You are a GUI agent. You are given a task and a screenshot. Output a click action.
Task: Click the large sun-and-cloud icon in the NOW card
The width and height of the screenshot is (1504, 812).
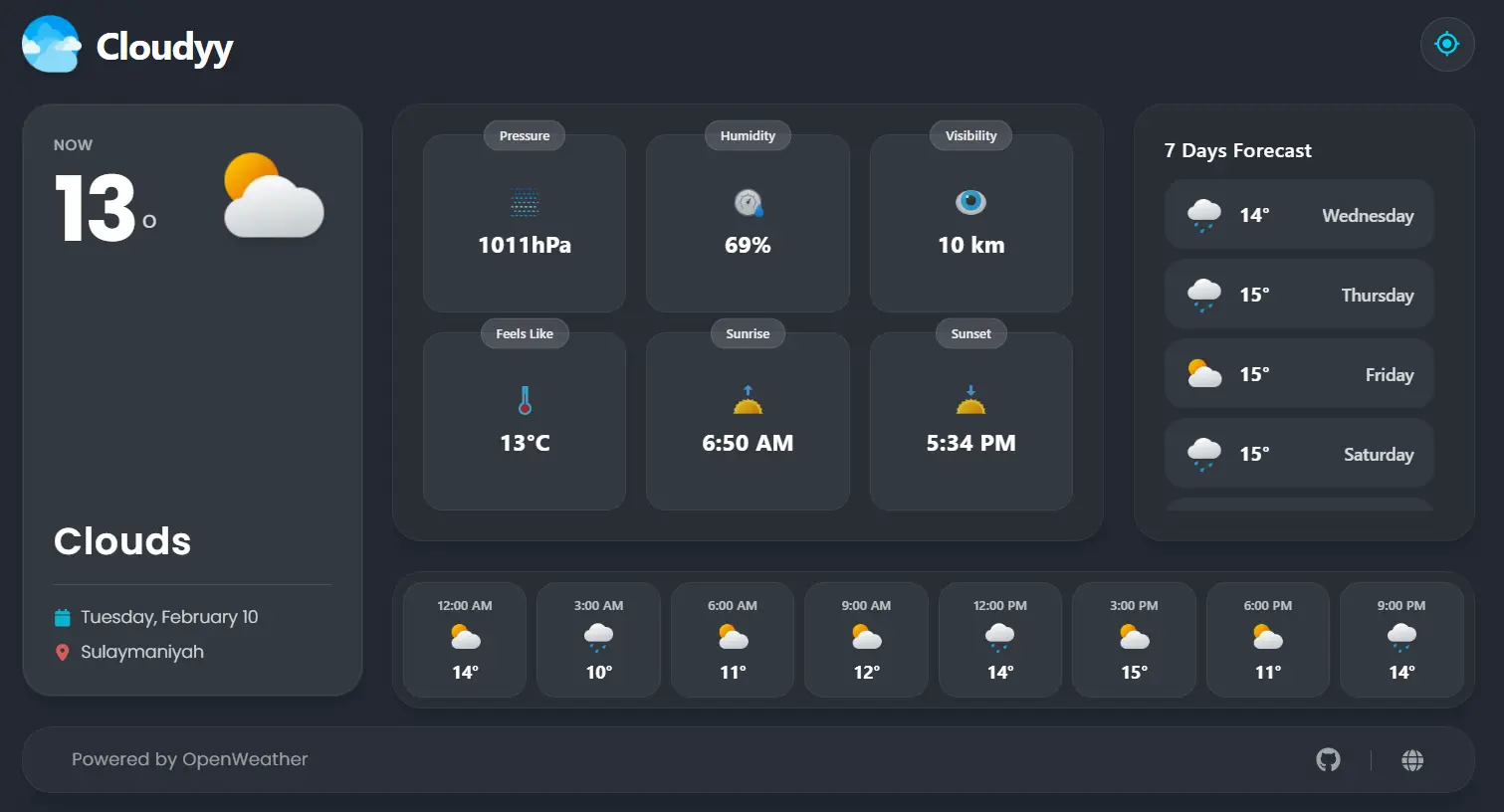coord(274,195)
